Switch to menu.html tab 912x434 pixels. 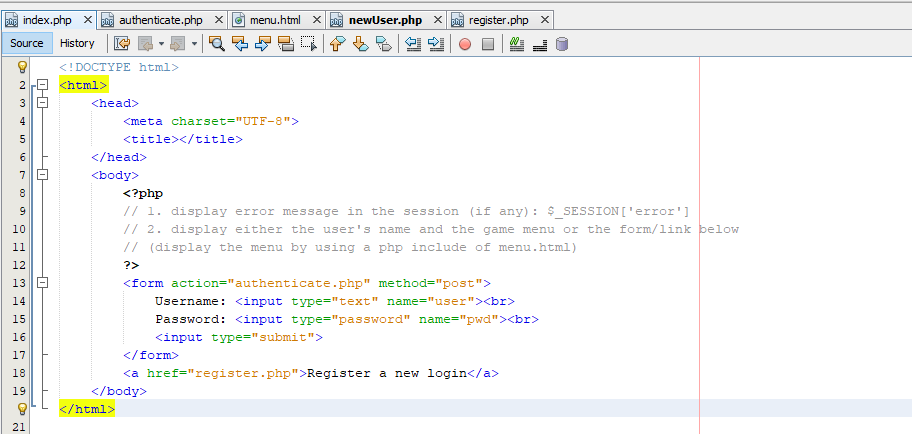point(275,20)
